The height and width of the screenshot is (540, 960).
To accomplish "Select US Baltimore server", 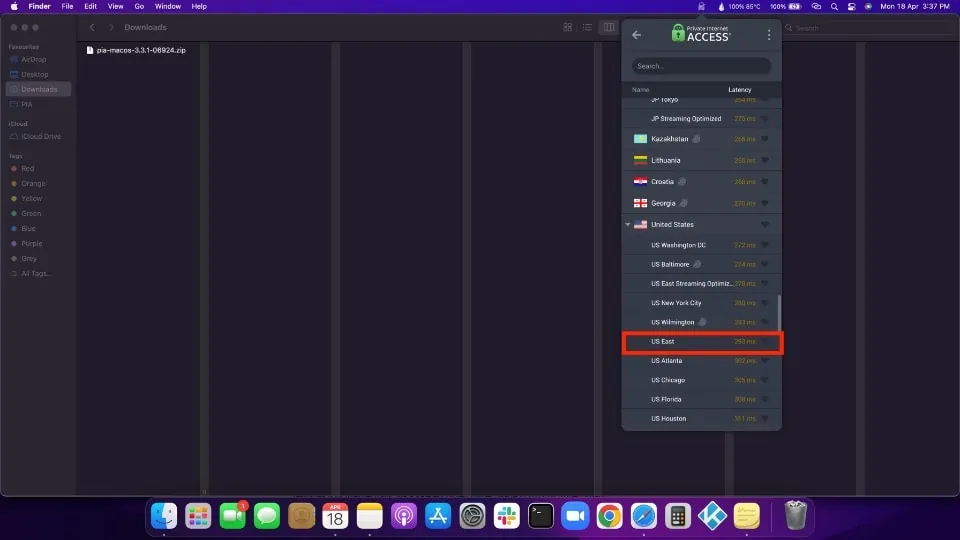I will pos(702,264).
